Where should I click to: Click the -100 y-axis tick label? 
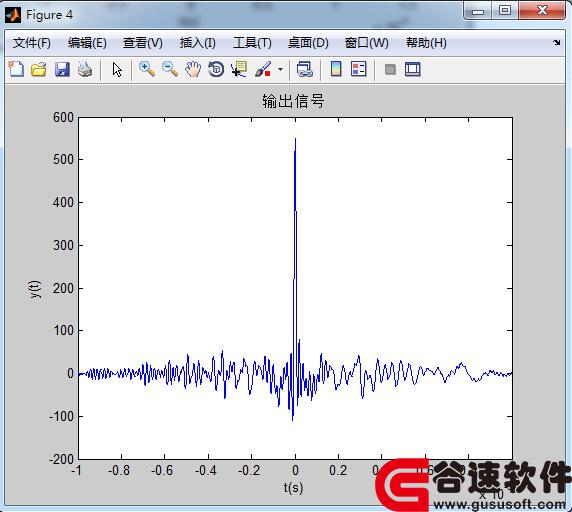(61, 416)
